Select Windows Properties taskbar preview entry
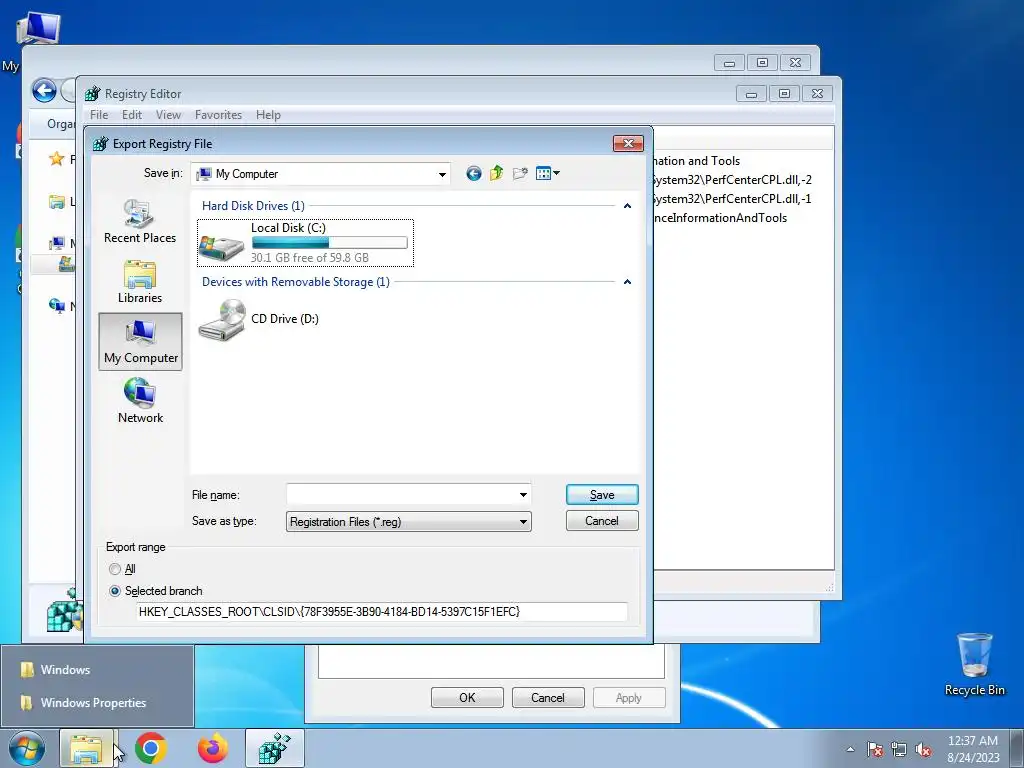Screen dimensions: 1024x768 point(97,703)
